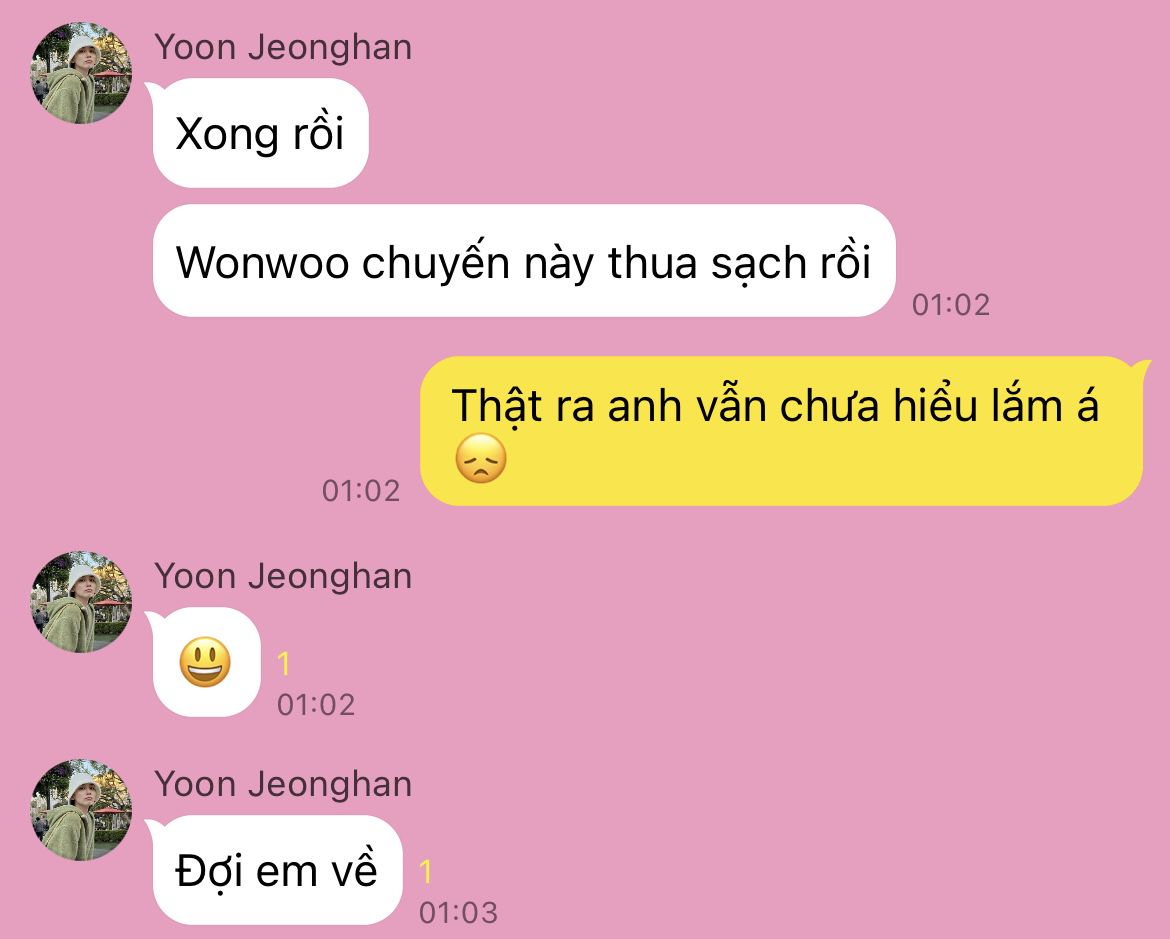Click the 01:02 timestamp beside the Wonwoo message
Viewport: 1170px width, 939px height.
pos(951,305)
